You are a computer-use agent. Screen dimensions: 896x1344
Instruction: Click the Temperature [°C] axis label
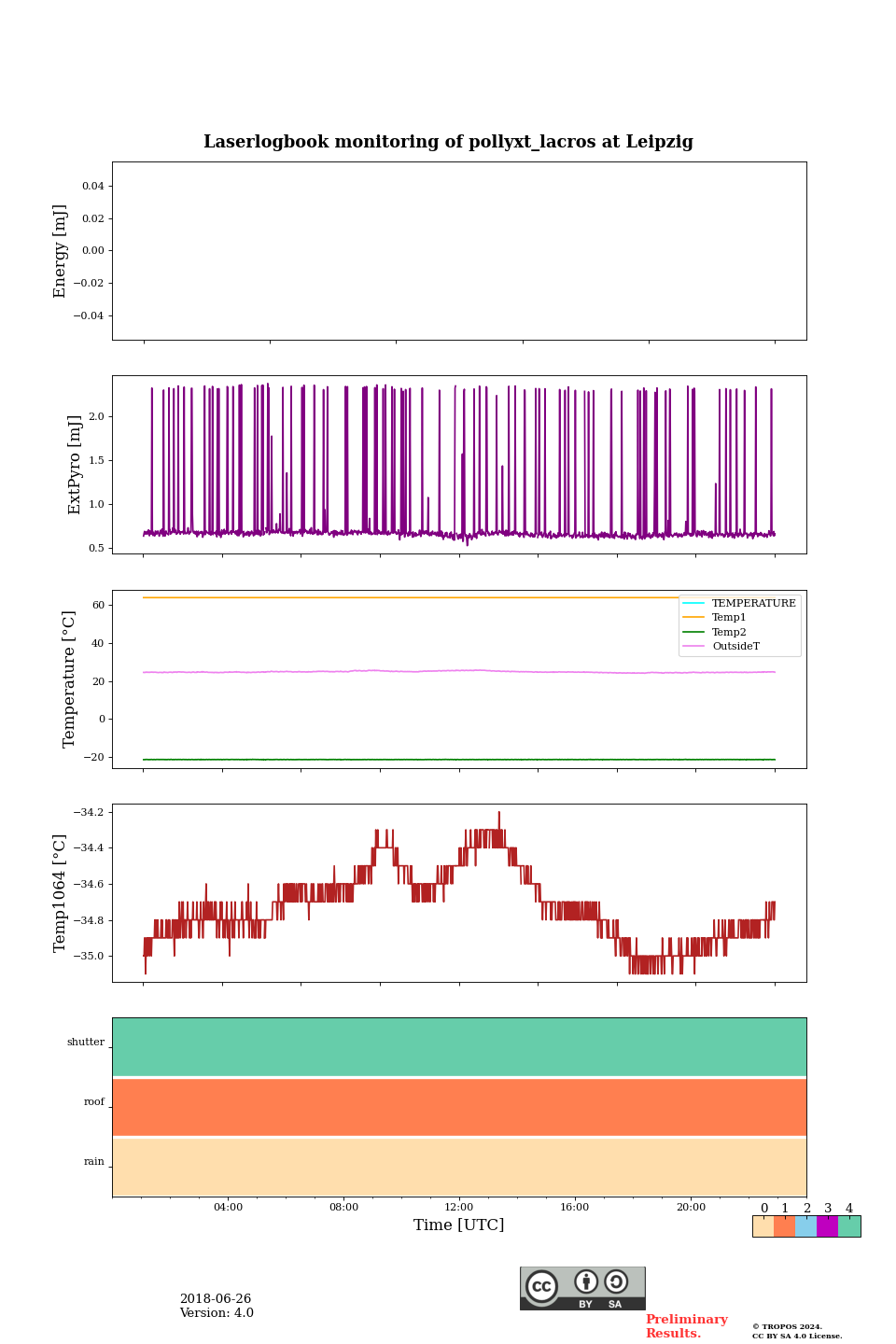click(69, 679)
